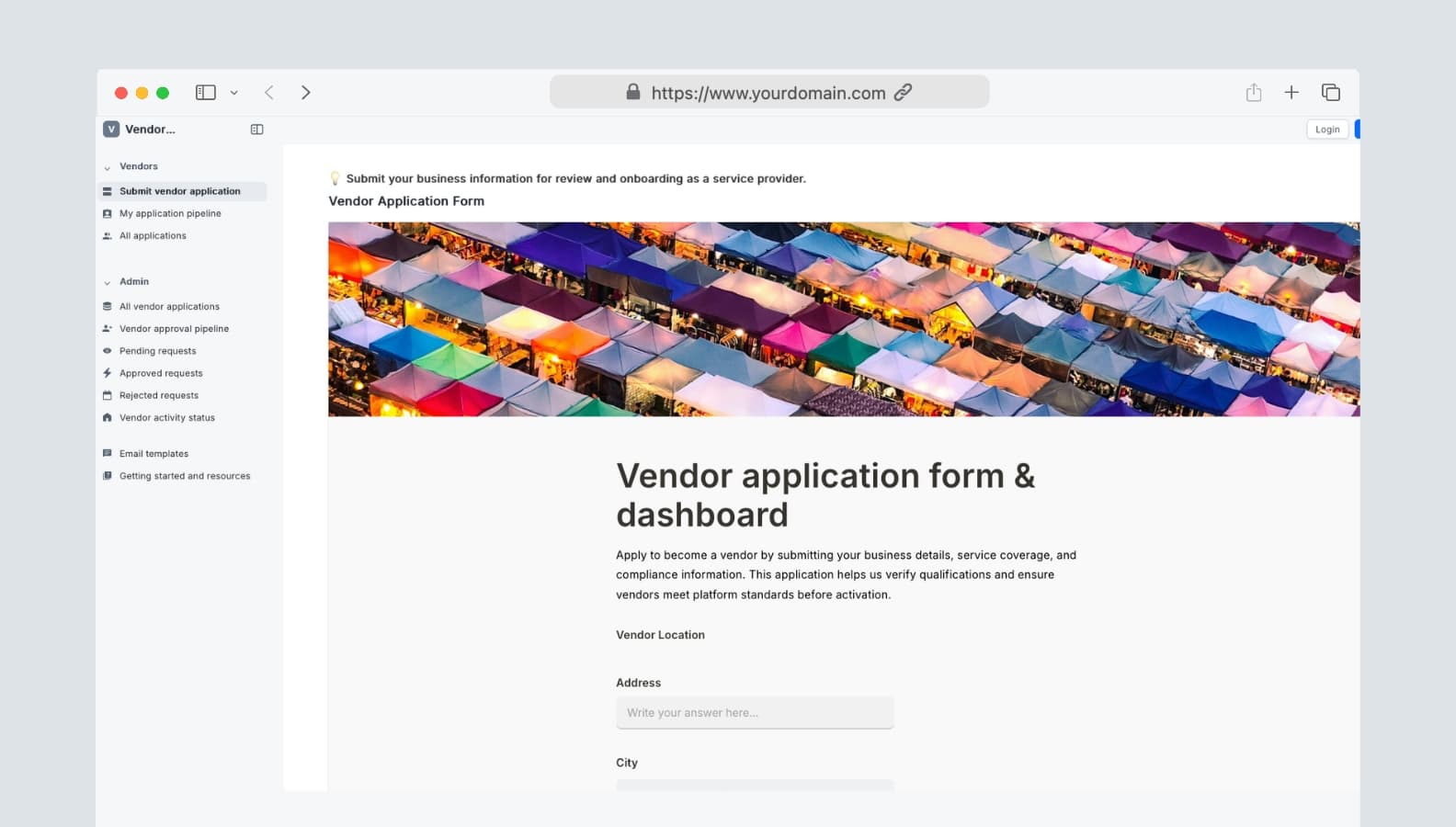Click the lock icon in the address bar
This screenshot has height=827, width=1456.
(633, 92)
